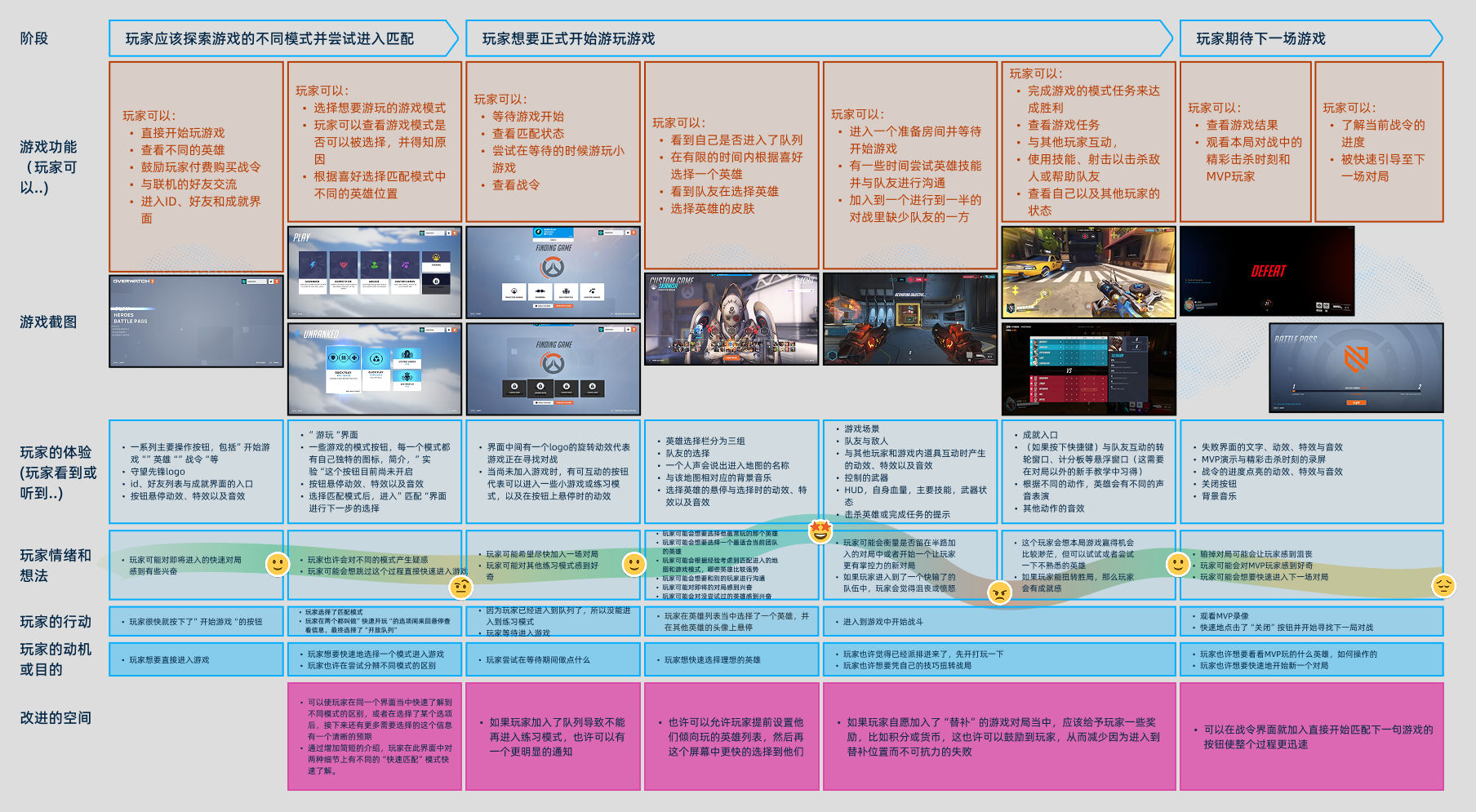Click the angry red-faced emoji
The width and height of the screenshot is (1476, 812).
(999, 592)
